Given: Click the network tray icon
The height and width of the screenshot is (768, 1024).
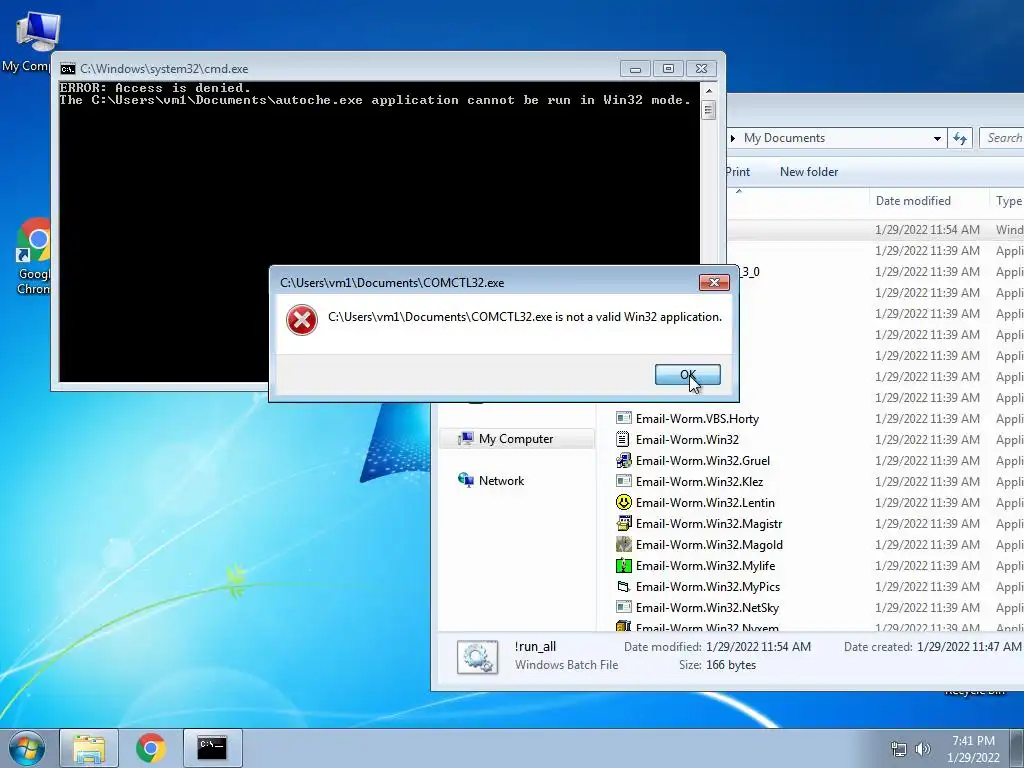Looking at the screenshot, I should tap(899, 749).
